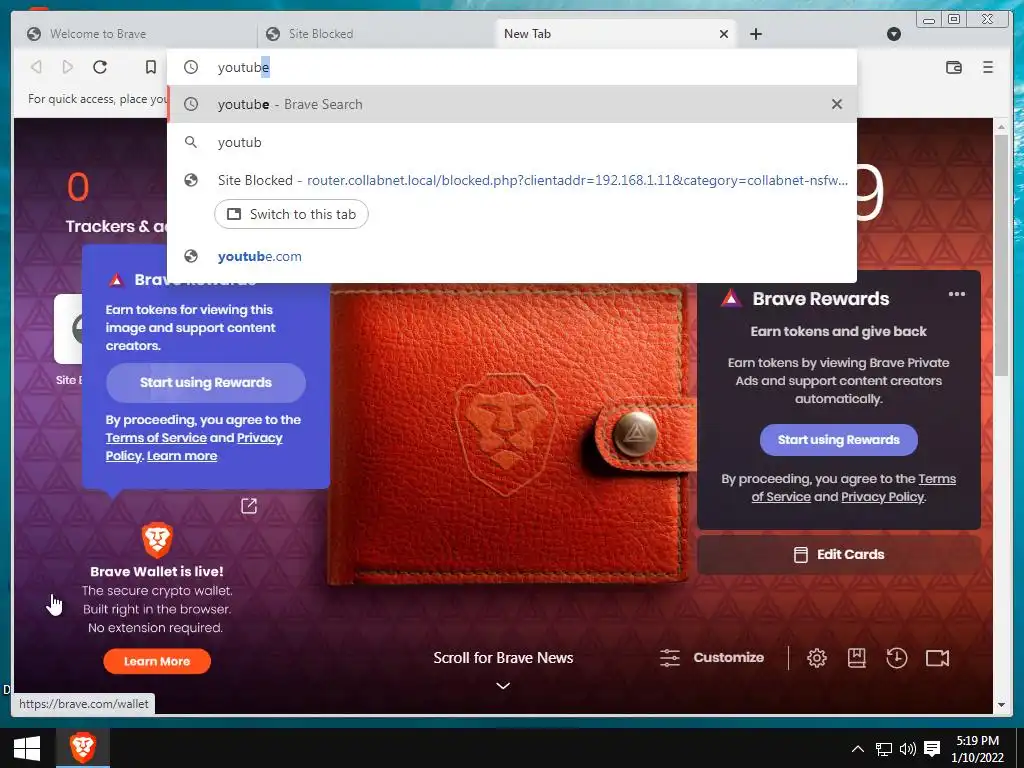The width and height of the screenshot is (1024, 768).
Task: Click the scrollbar down arrow
Action: point(1002,705)
